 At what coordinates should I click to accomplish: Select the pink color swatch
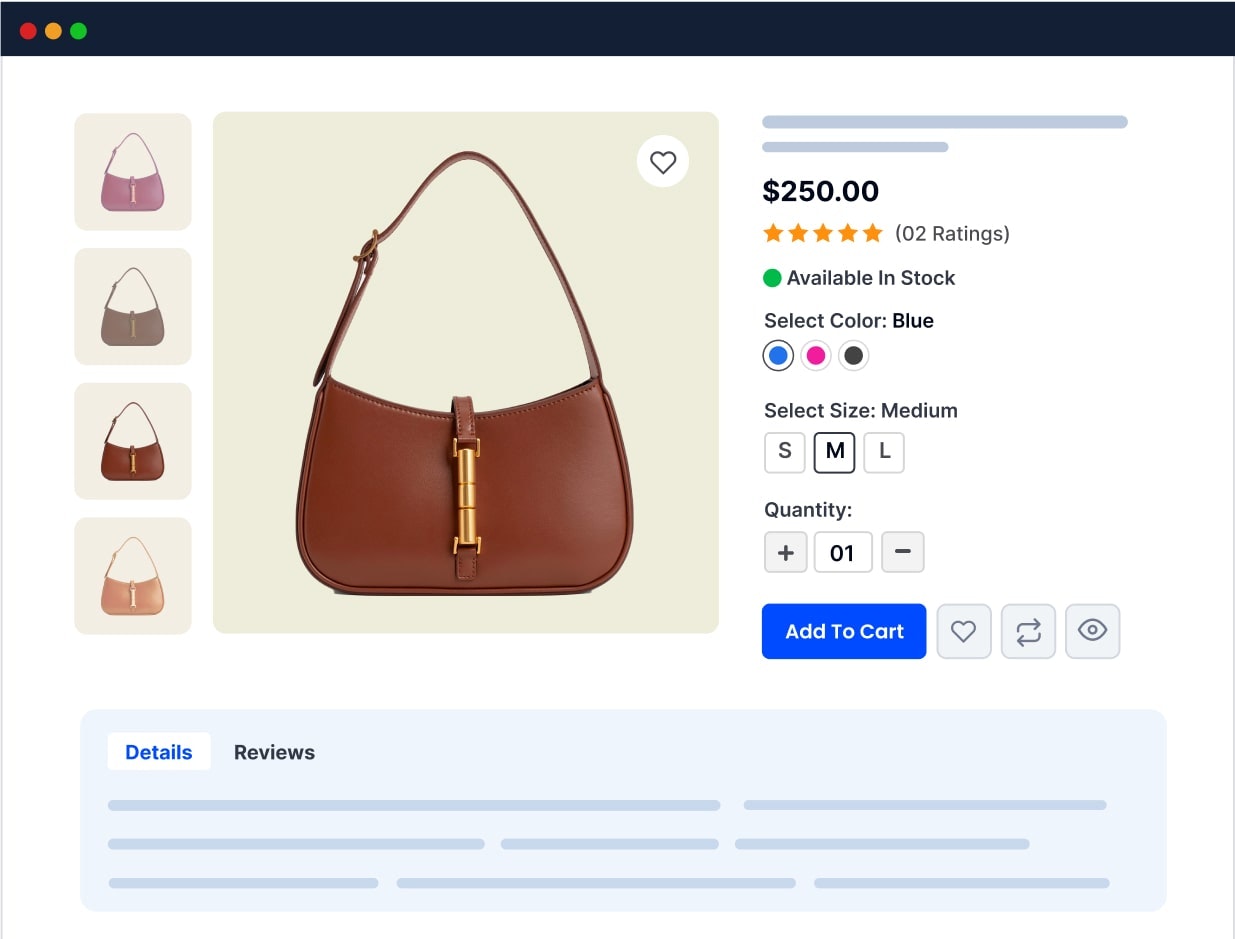pos(816,355)
